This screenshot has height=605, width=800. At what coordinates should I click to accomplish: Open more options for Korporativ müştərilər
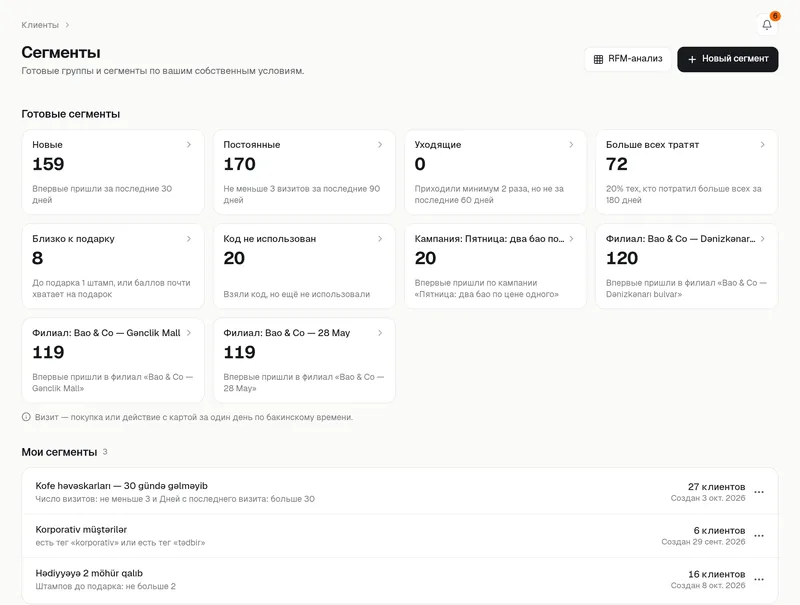tap(759, 536)
